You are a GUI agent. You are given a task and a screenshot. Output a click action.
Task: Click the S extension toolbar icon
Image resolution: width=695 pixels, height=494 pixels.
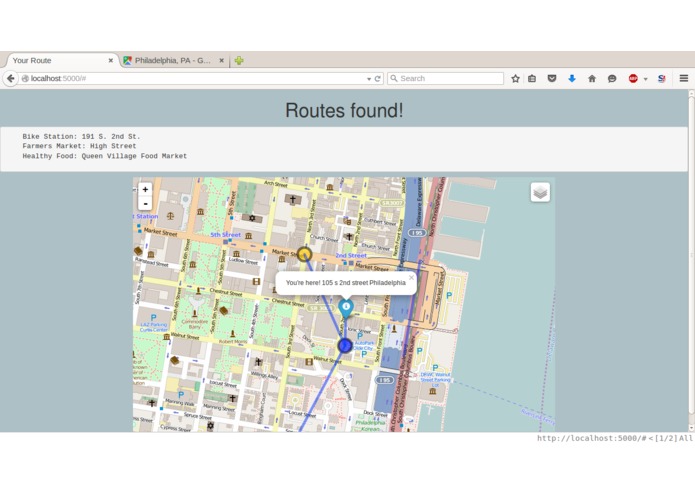click(x=662, y=78)
